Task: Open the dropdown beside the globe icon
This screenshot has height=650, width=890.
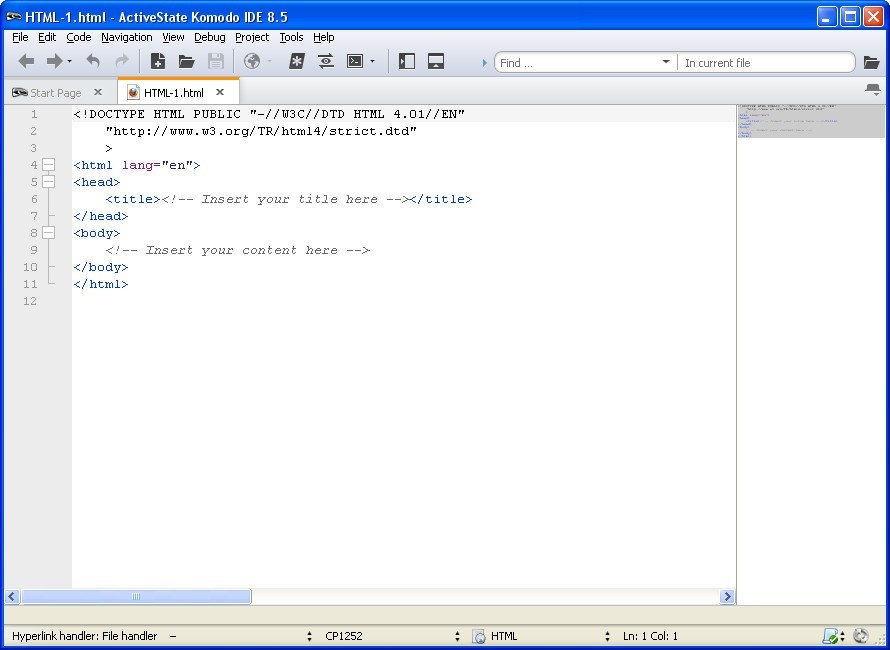Action: tap(269, 61)
